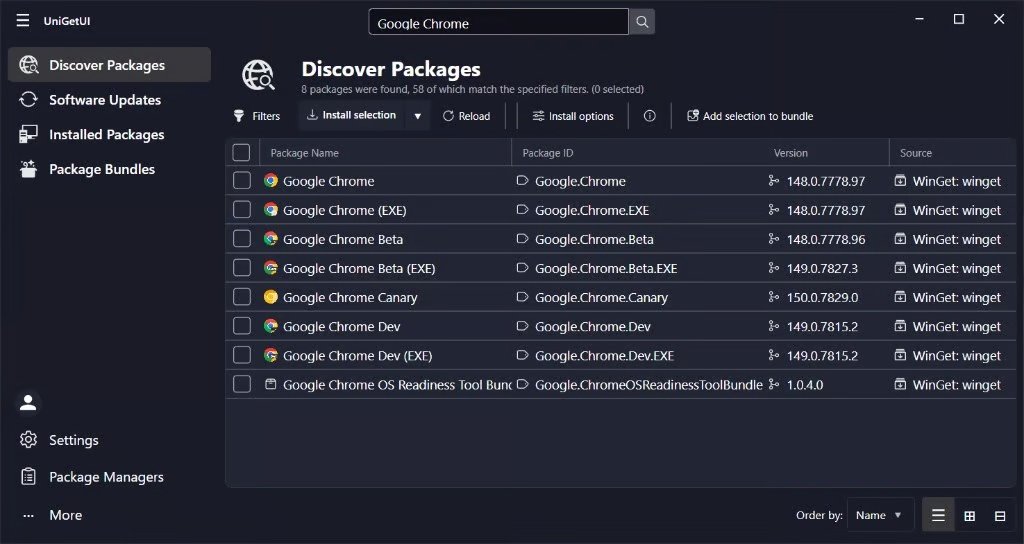1024x544 pixels.
Task: Select version text 149.0.7827.3
Action: 822,268
